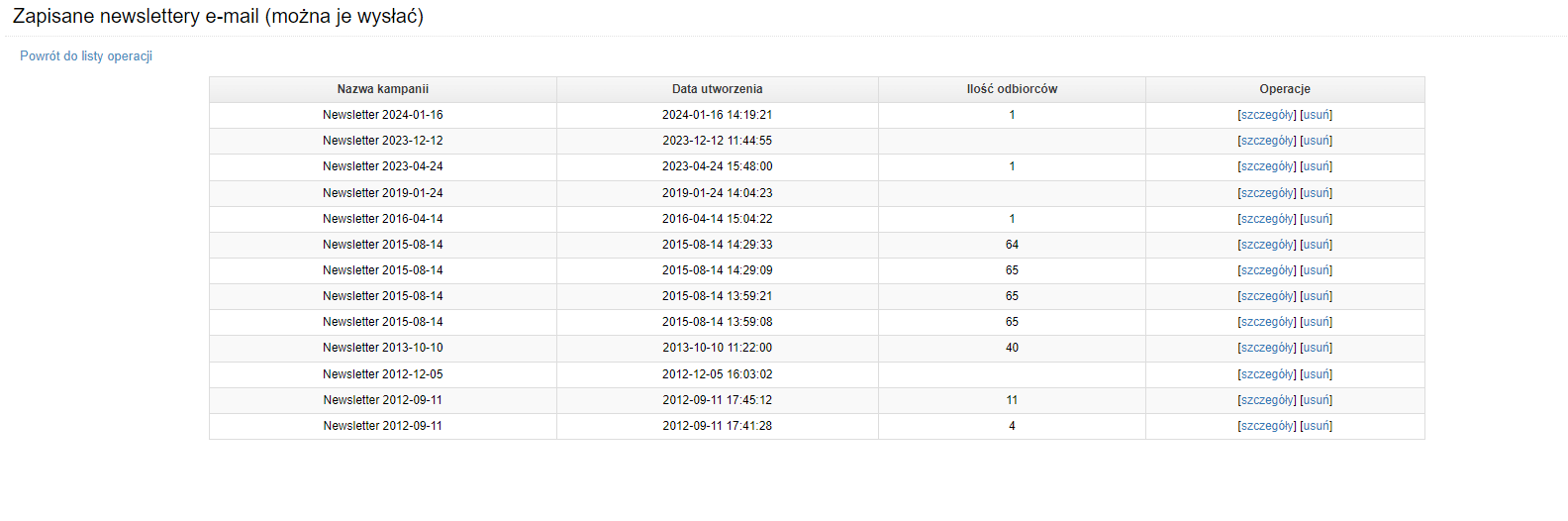View szczegóły for newsletter created 13:59:21
The width and height of the screenshot is (1568, 521).
pyautogui.click(x=1268, y=296)
